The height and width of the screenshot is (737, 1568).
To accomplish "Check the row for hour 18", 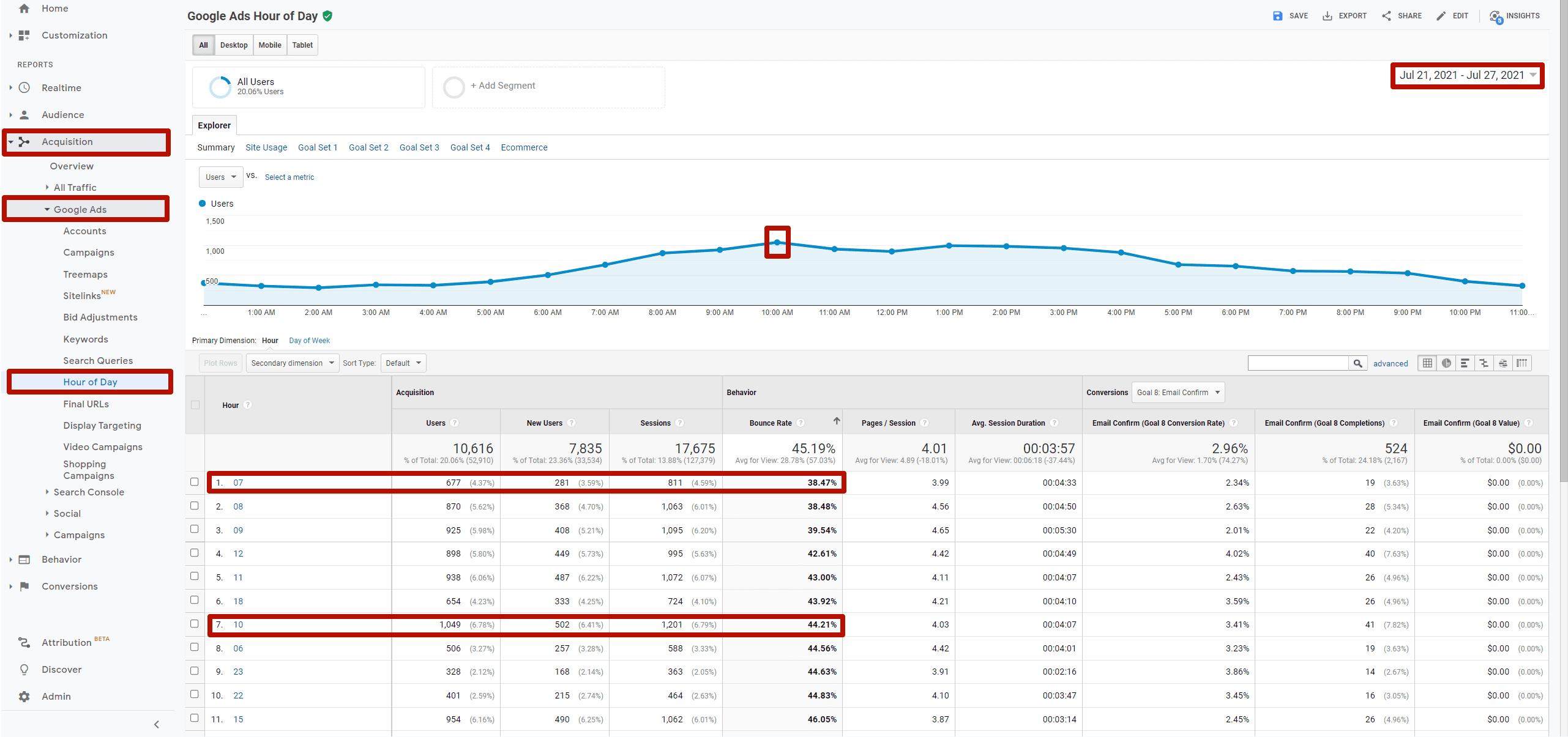I will [195, 600].
